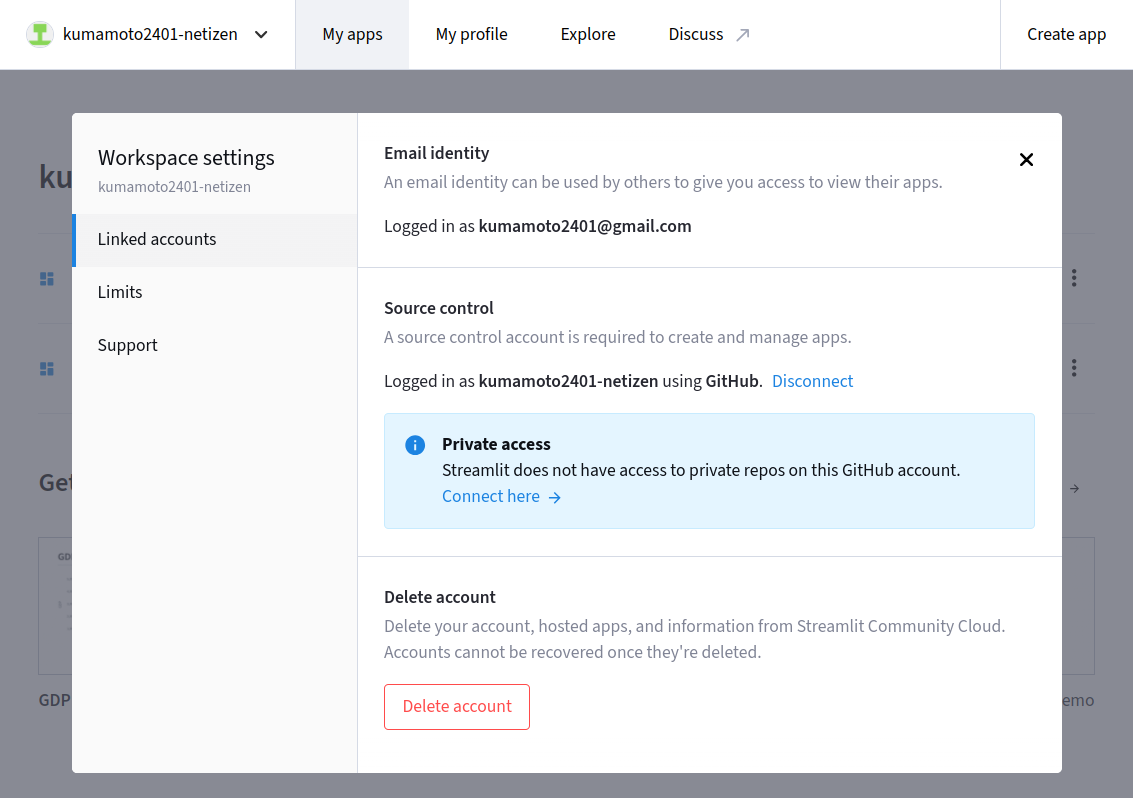Select Linked accounts in settings sidebar
The height and width of the screenshot is (798, 1133).
click(215, 239)
